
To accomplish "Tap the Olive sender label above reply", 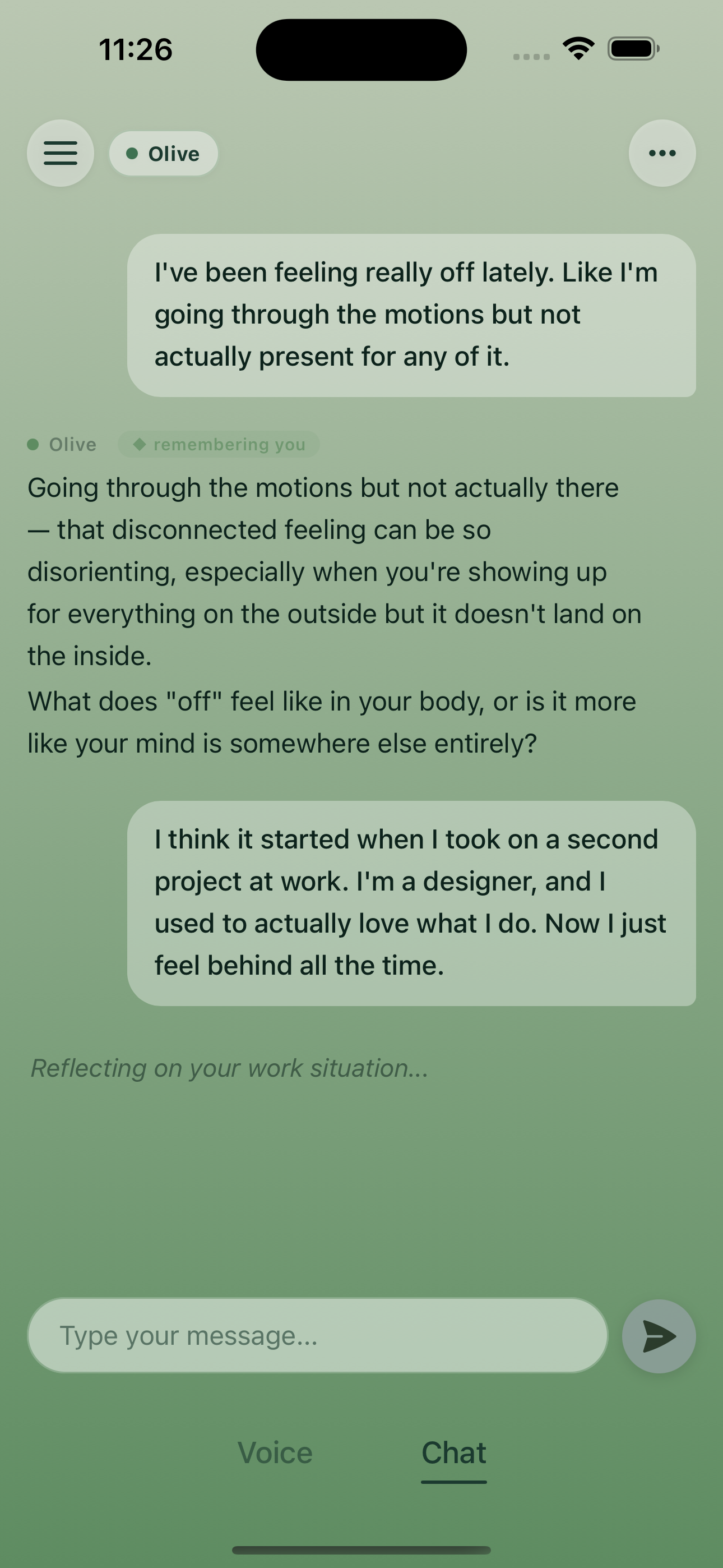I will pos(72,444).
